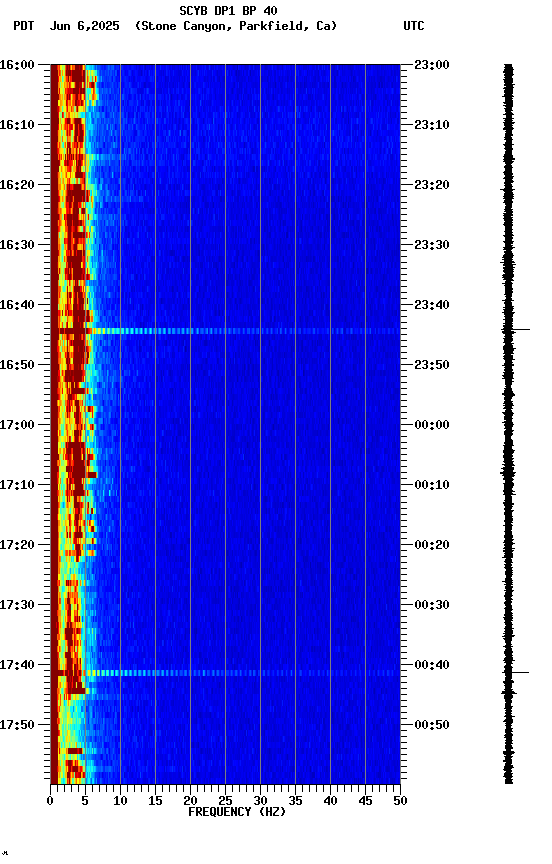The width and height of the screenshot is (552, 864).
Task: Click the '23:20' UTC time label
Action: [x=432, y=185]
